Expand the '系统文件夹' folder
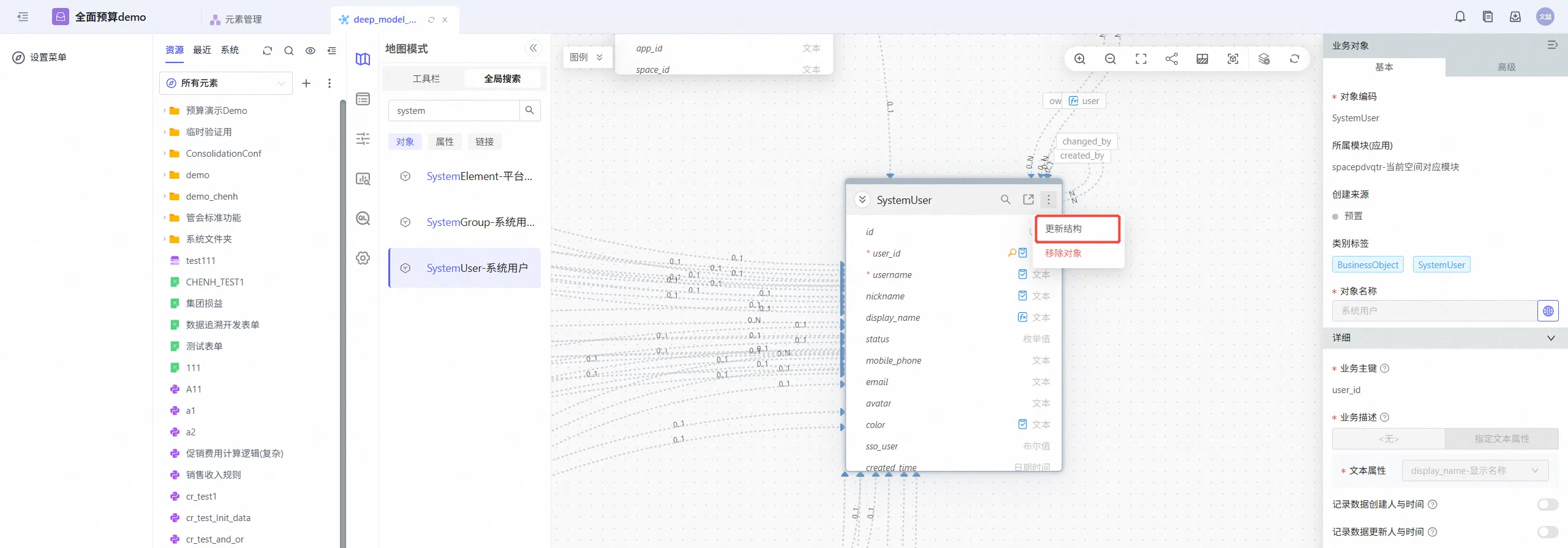The image size is (1568, 548). [165, 239]
